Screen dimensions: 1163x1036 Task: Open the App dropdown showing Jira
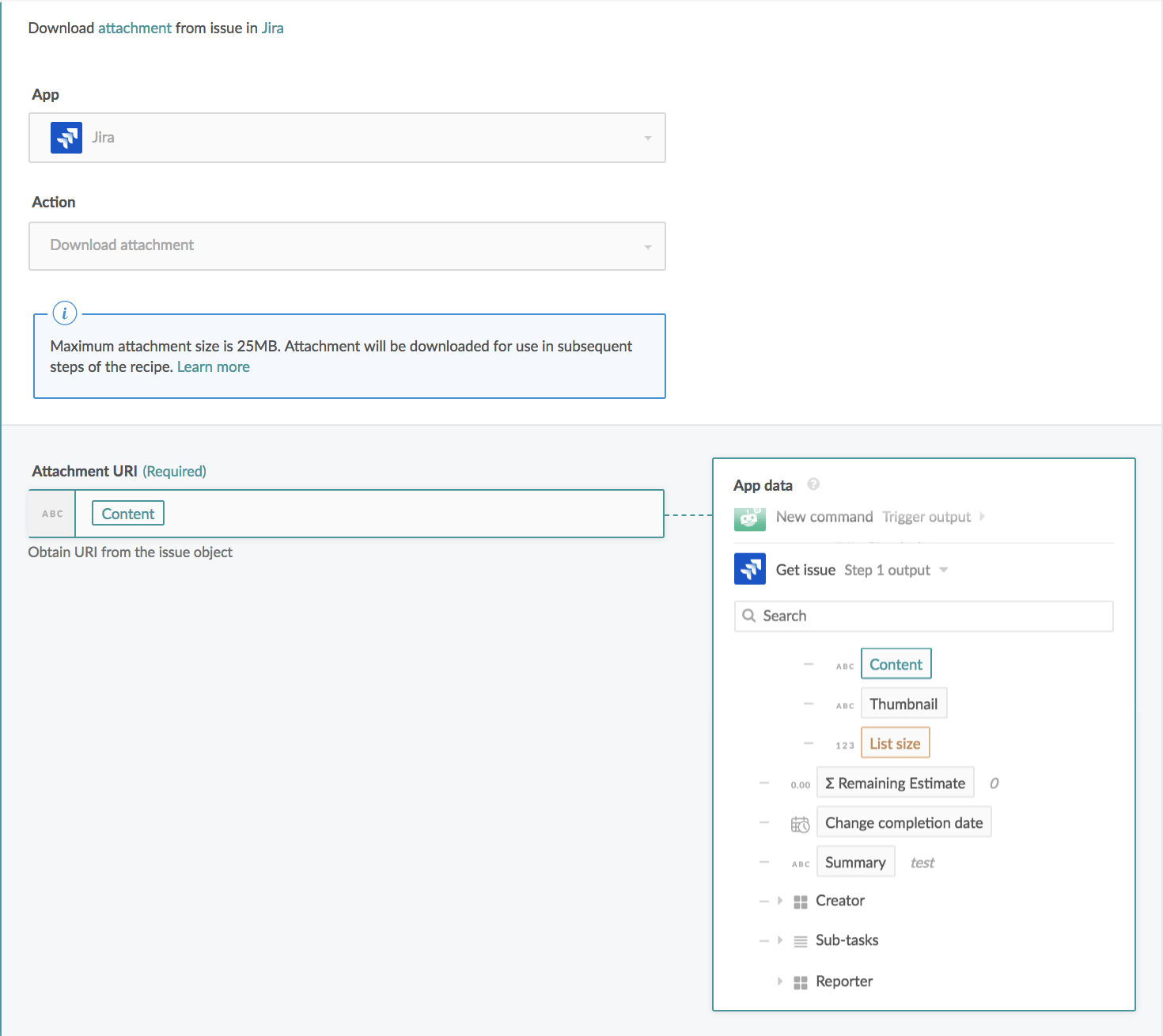tap(347, 138)
